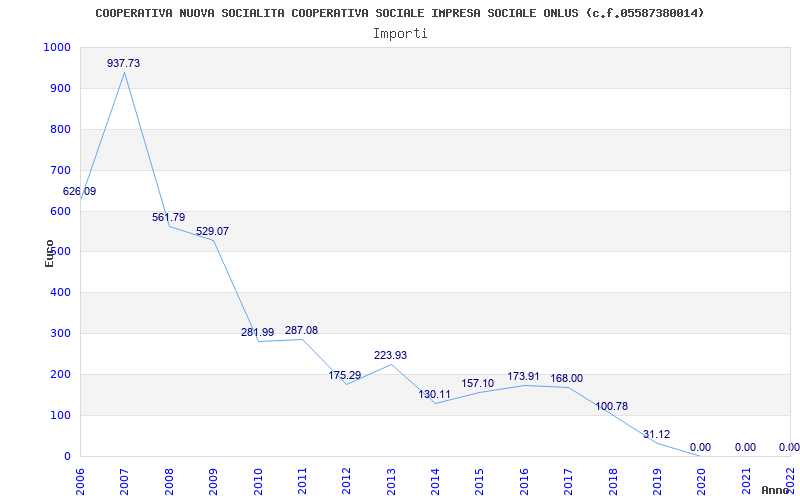Select the 281.99 data label
800x500 pixels.
click(257, 332)
